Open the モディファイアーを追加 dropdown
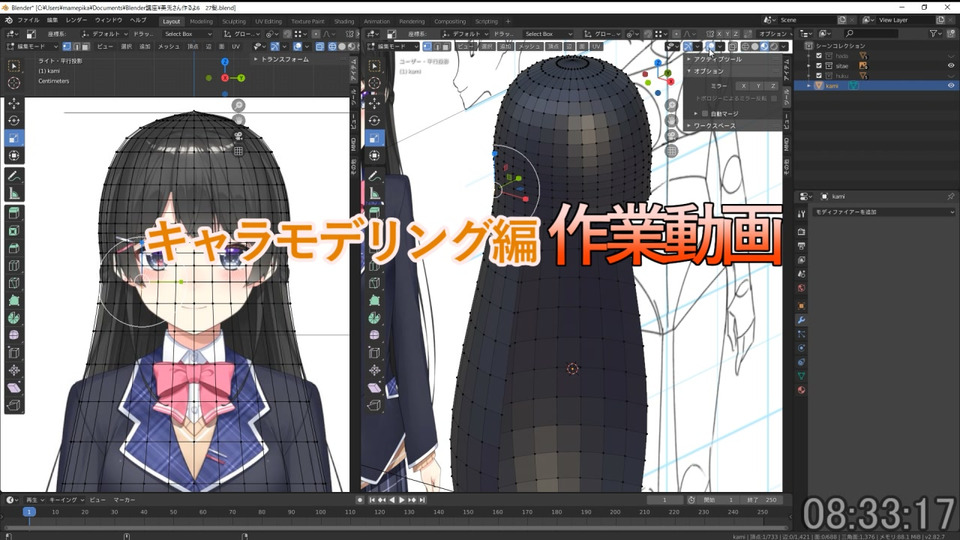 [883, 212]
